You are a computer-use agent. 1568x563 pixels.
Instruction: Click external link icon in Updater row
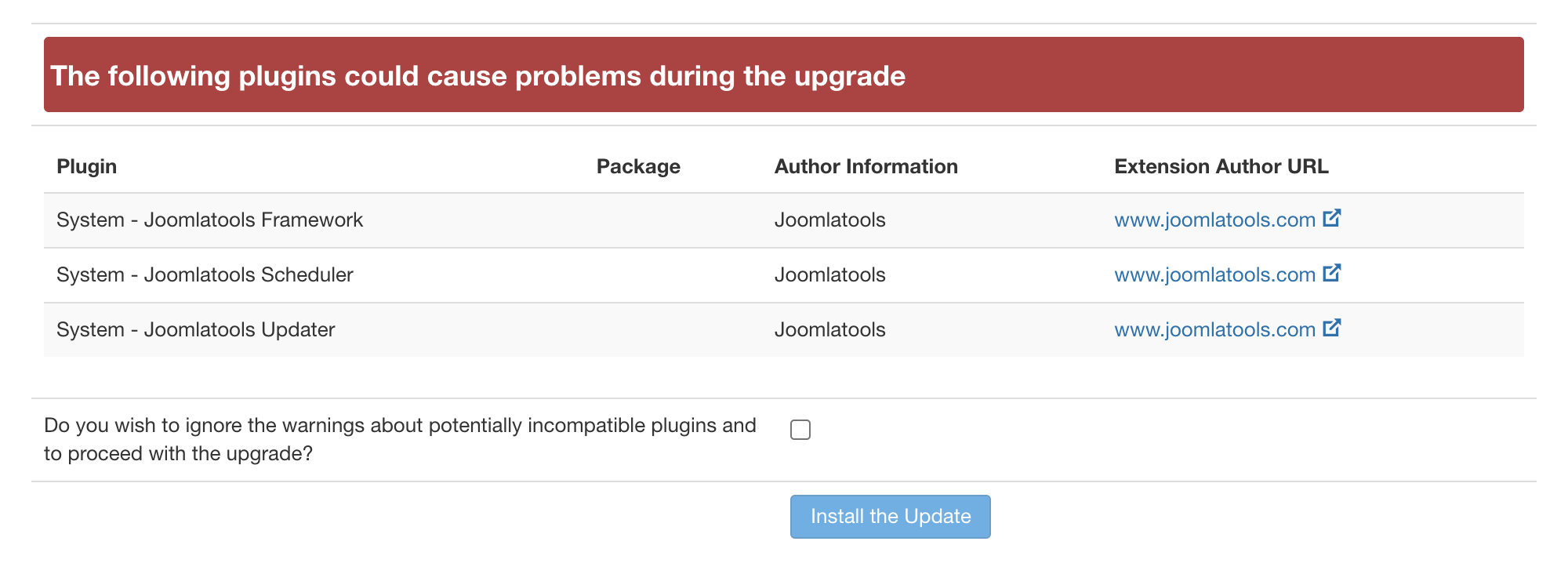(1331, 328)
